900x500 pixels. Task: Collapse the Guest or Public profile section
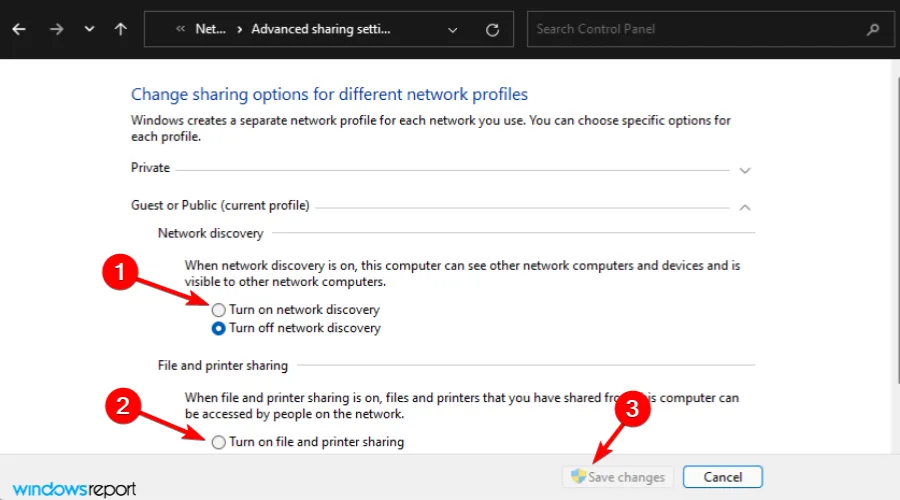click(x=744, y=206)
